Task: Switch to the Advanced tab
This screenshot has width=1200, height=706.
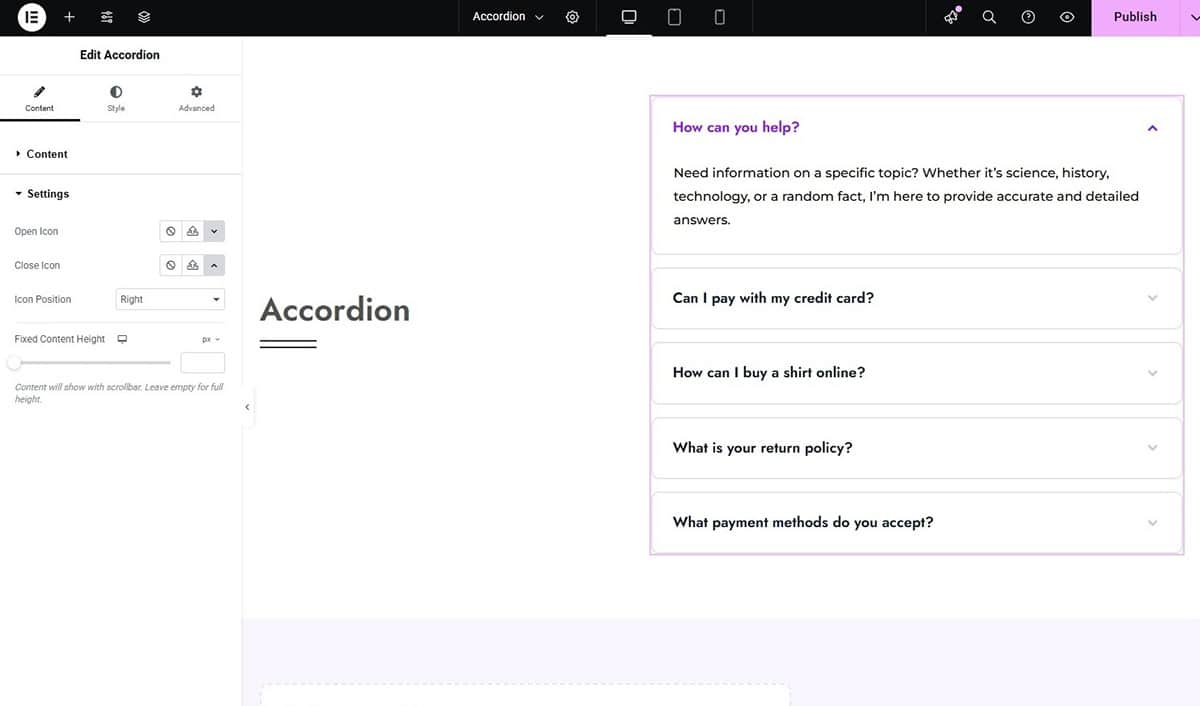Action: (x=196, y=98)
